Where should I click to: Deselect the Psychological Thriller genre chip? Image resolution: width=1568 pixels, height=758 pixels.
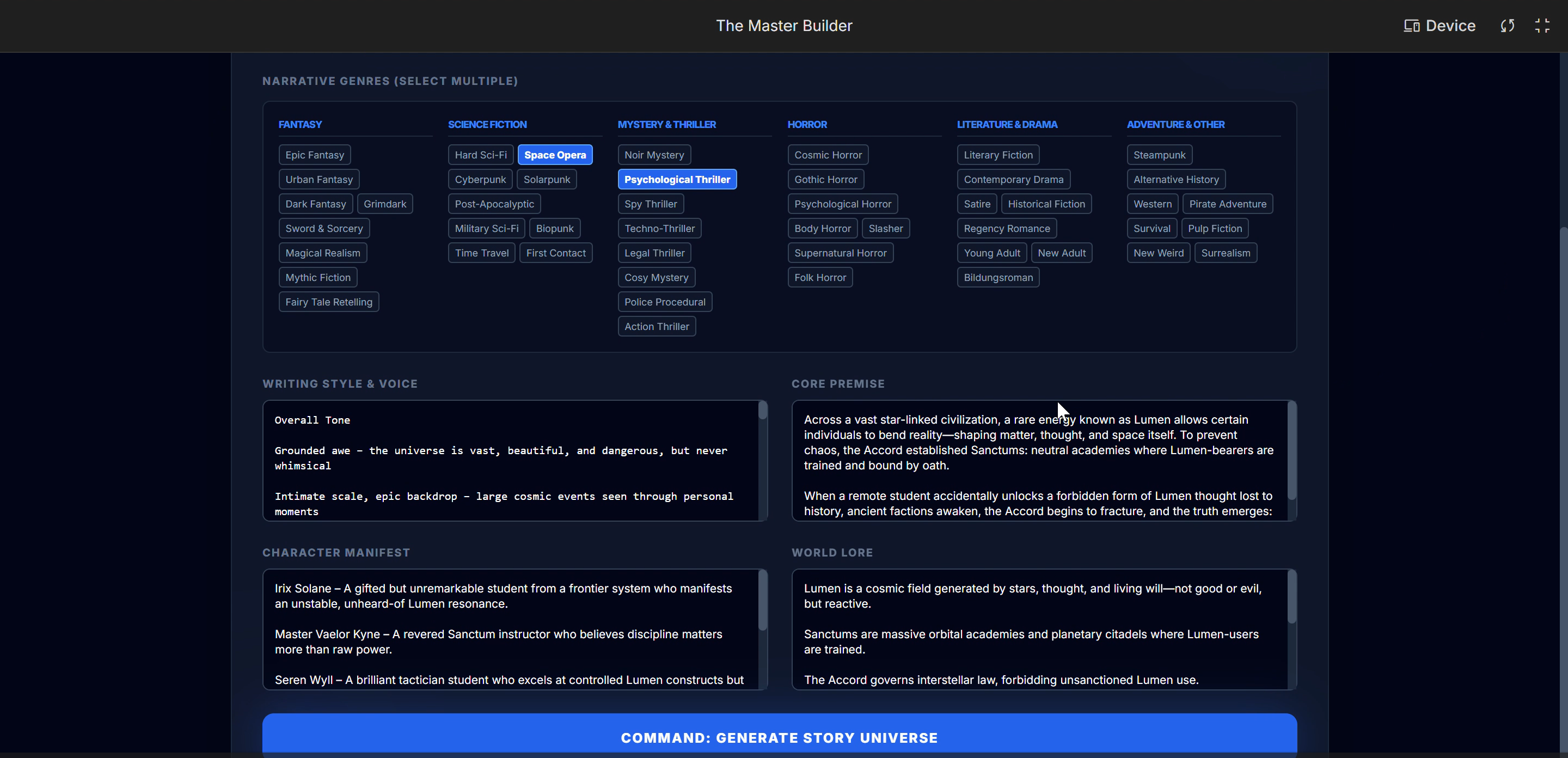coord(676,180)
